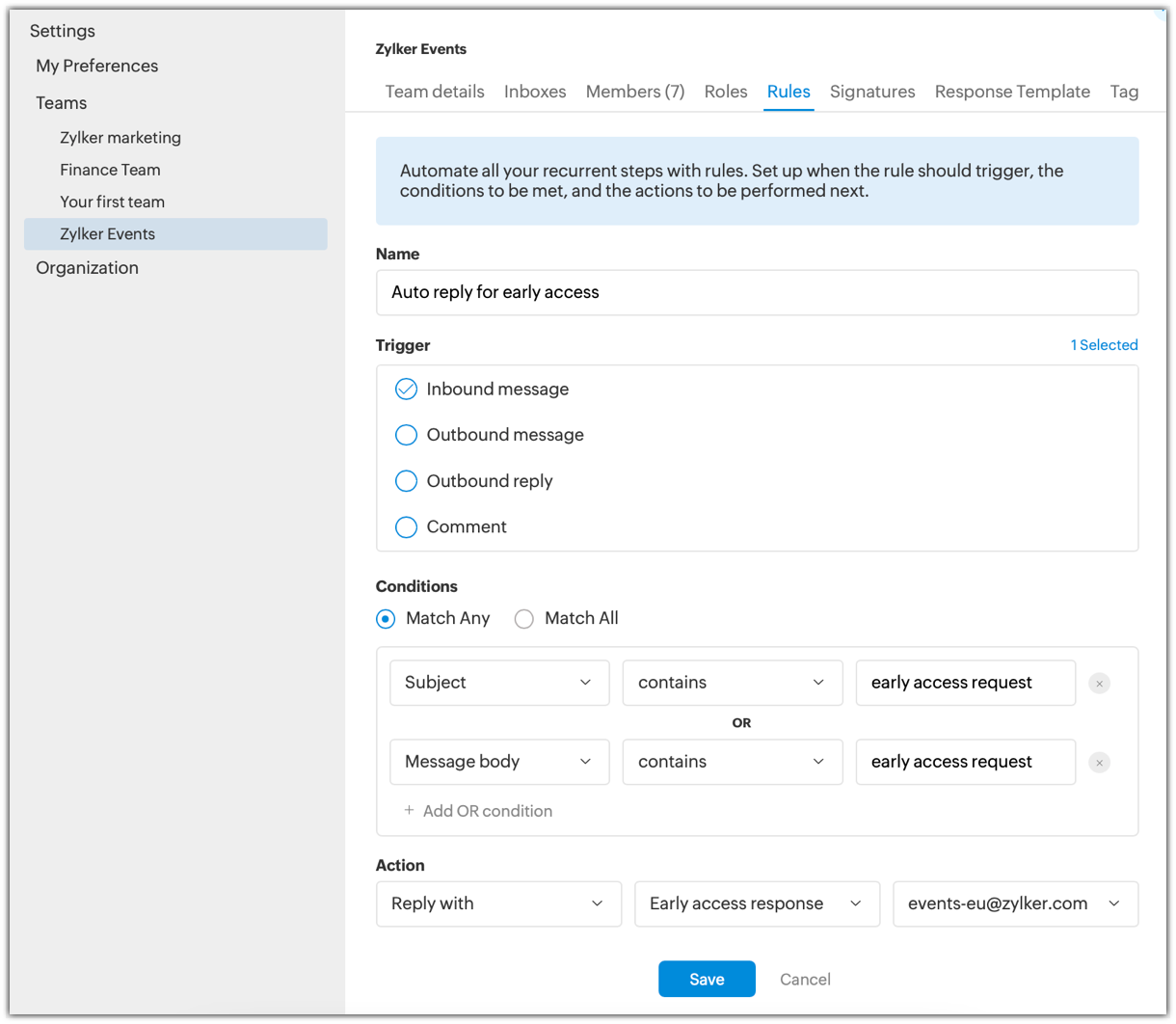
Task: Uncheck the Inbound message trigger
Action: 406,390
